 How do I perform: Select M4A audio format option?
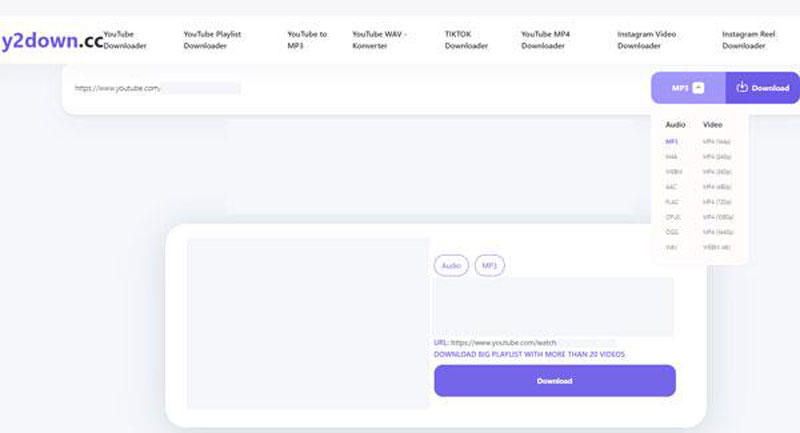672,157
